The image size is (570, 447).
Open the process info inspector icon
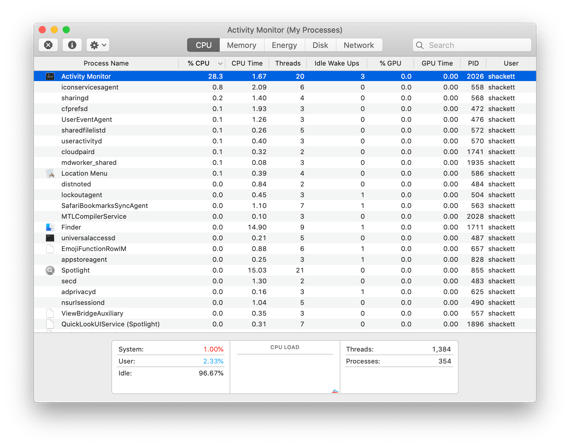[72, 45]
